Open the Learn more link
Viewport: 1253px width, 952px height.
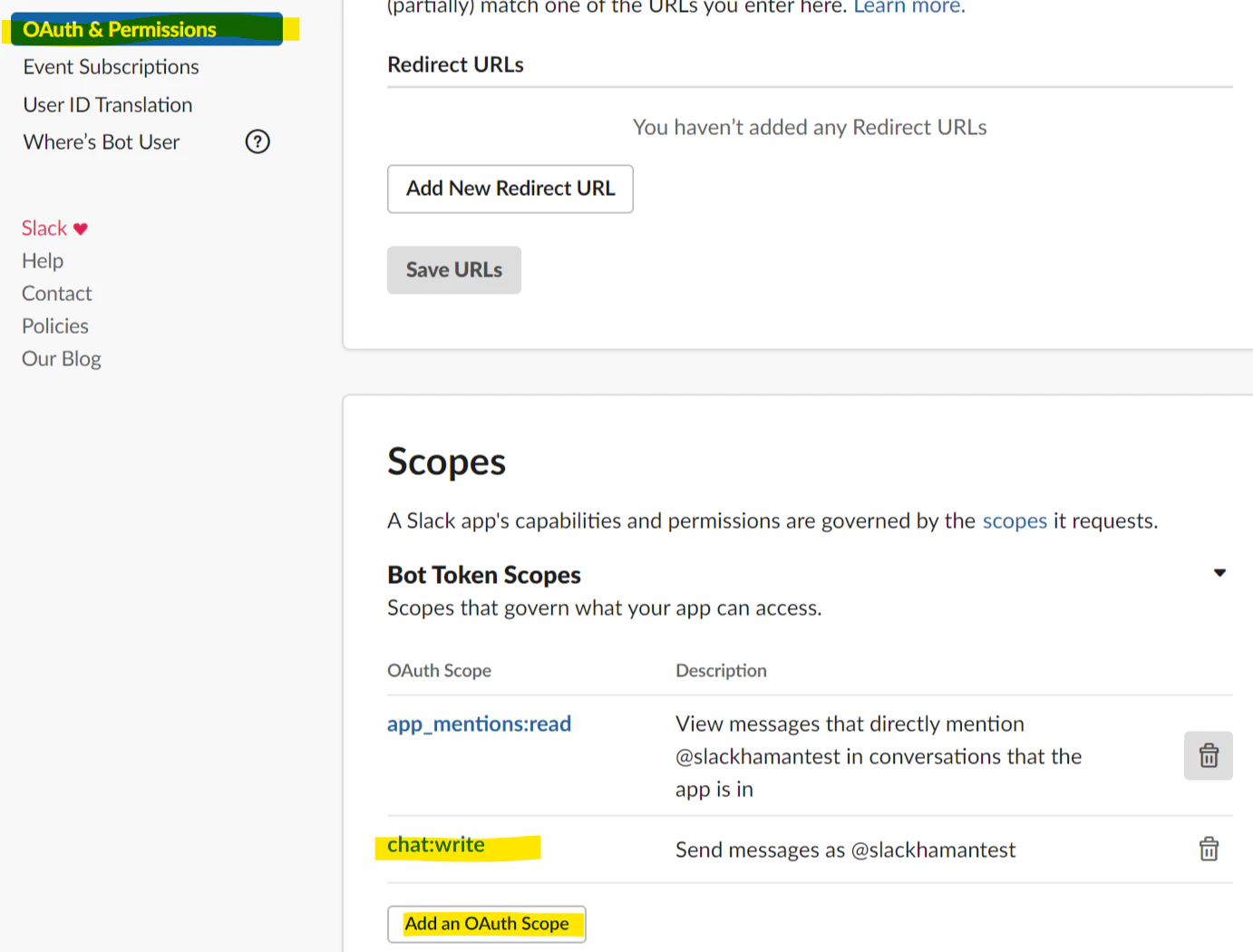click(909, 7)
